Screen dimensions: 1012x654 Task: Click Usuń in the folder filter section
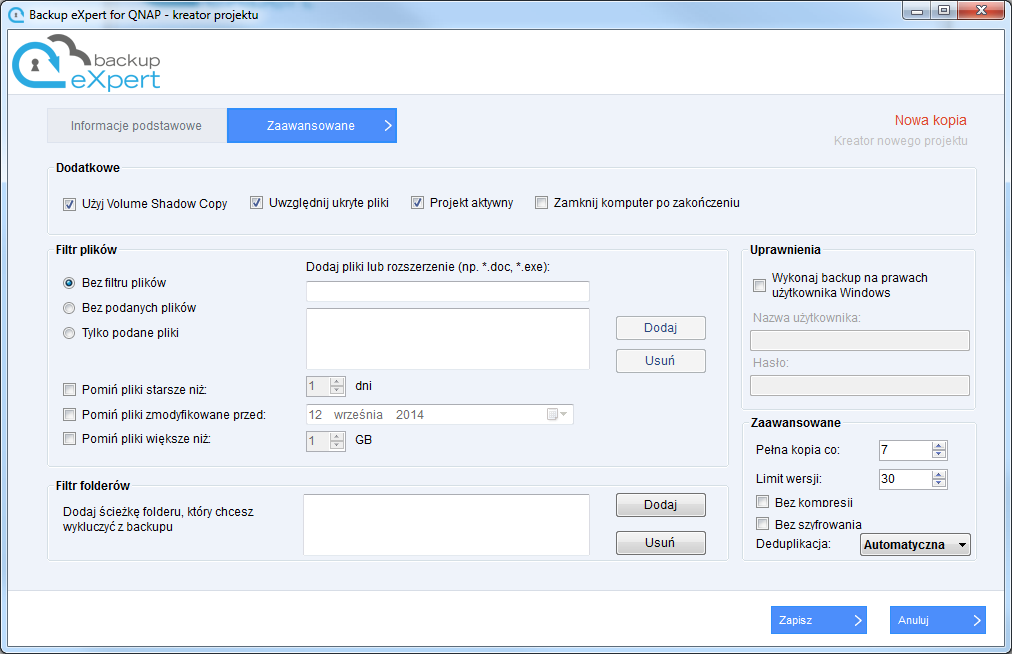[x=661, y=543]
